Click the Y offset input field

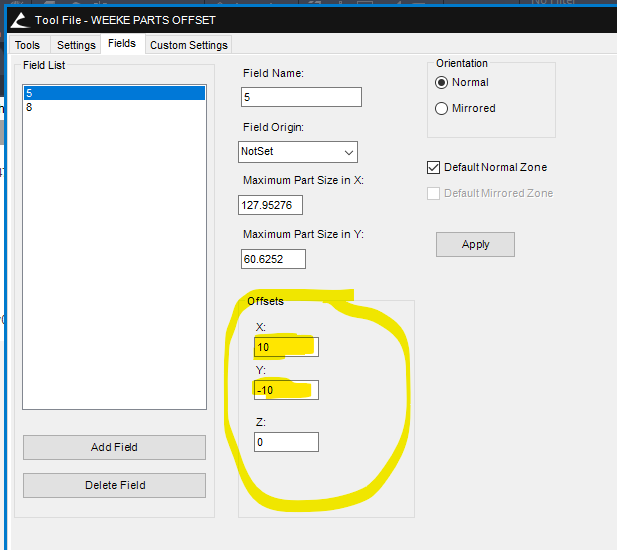click(x=286, y=390)
